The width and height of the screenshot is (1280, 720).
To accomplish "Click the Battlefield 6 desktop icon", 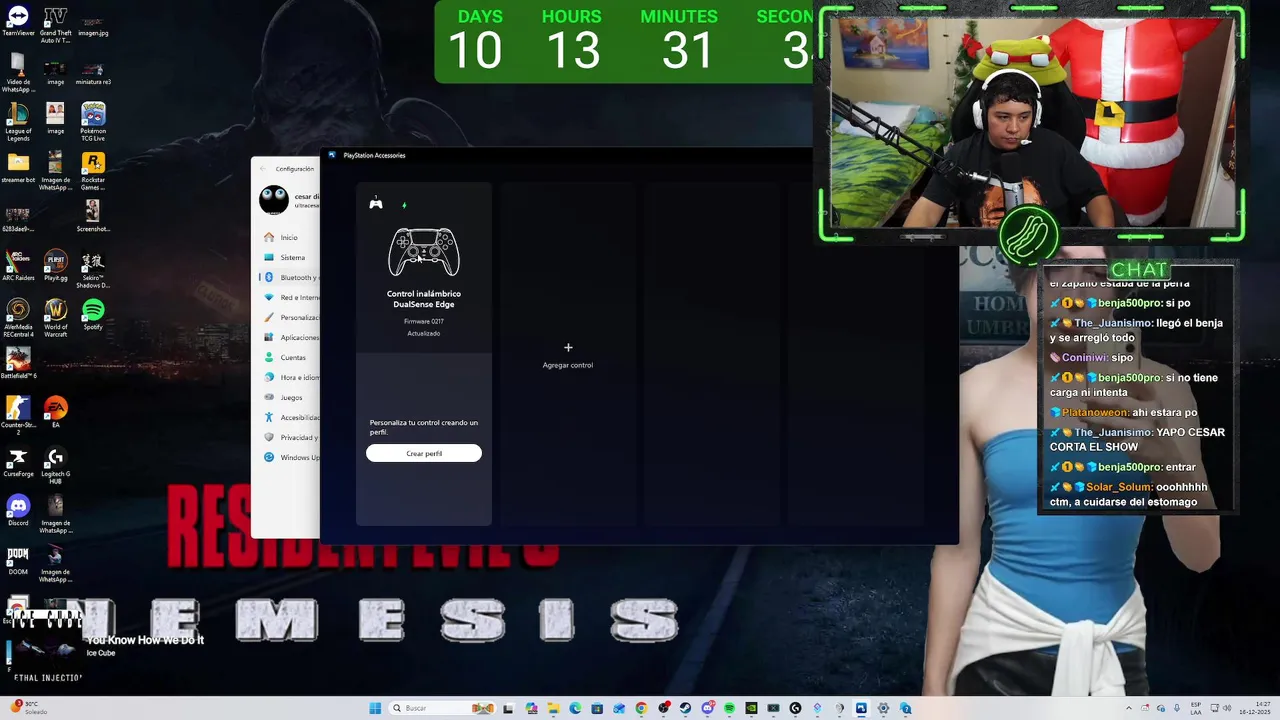I will 18,362.
